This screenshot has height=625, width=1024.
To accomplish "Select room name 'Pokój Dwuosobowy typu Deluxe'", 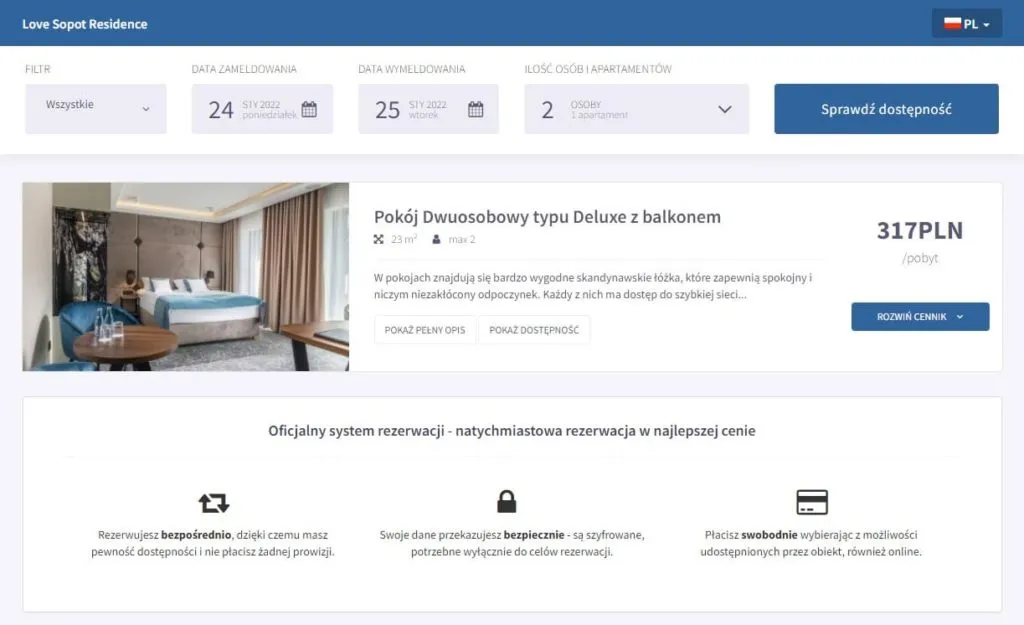I will (546, 217).
